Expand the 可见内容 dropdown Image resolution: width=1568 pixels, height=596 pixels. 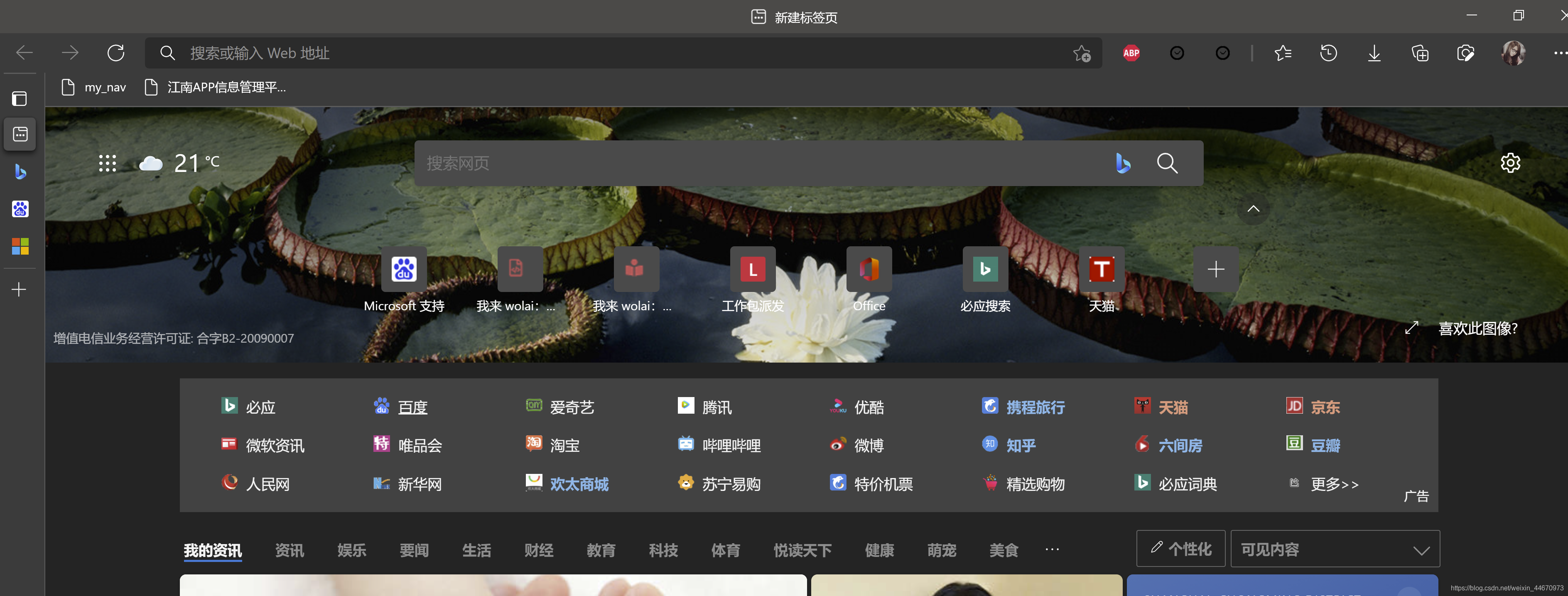[x=1334, y=549]
